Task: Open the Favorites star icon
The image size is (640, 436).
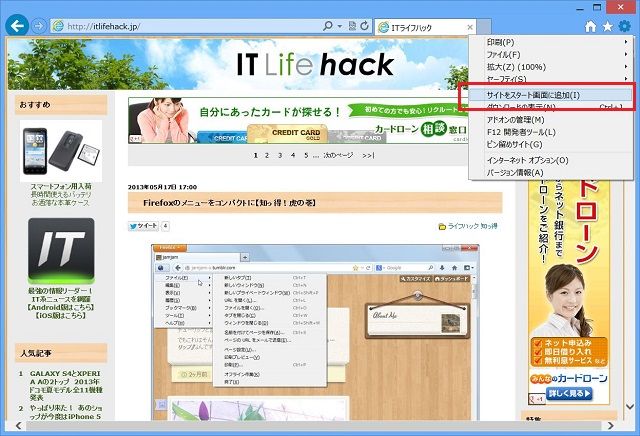Action: (607, 27)
